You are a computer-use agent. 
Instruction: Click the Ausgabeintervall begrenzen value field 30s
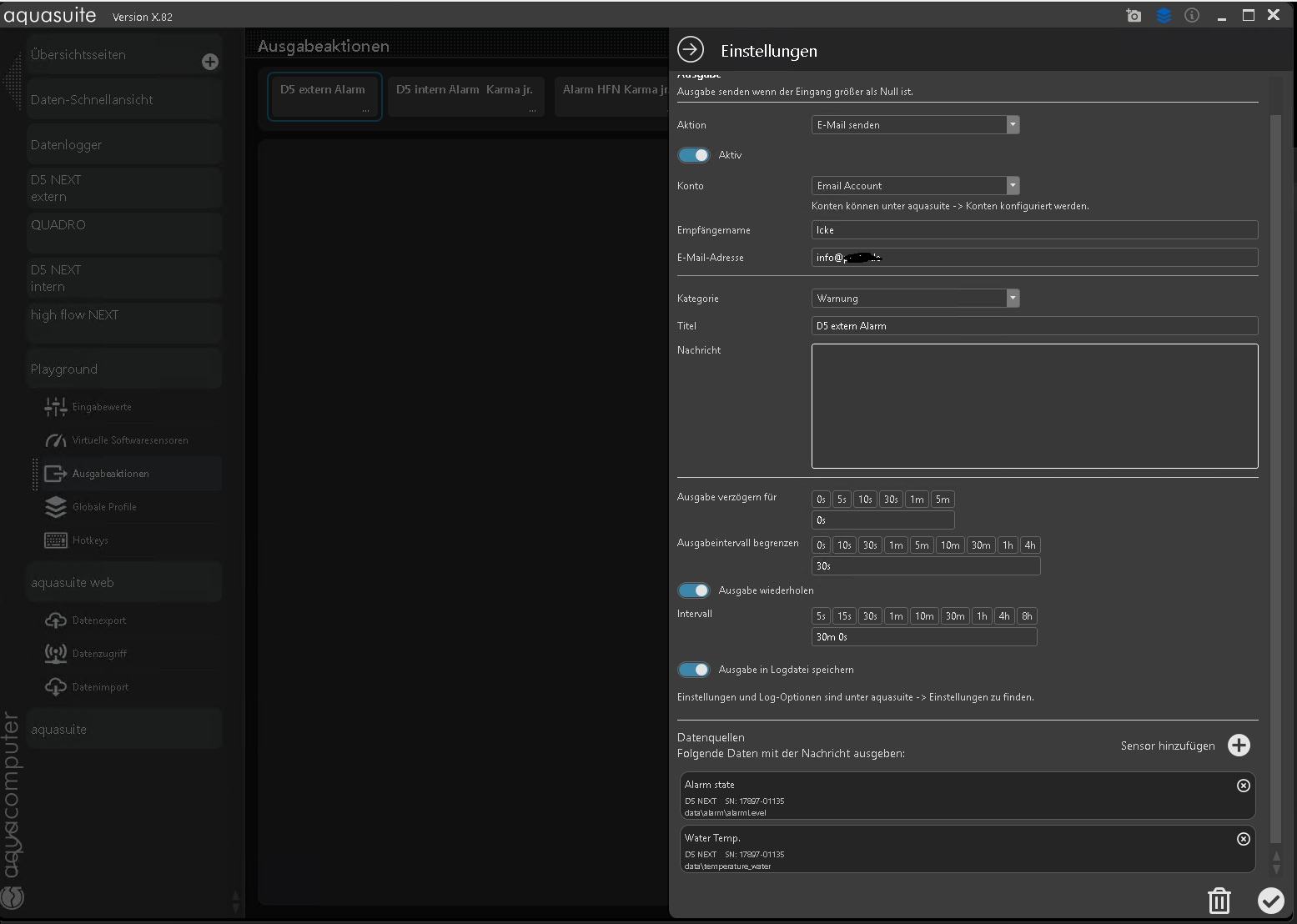click(x=926, y=566)
